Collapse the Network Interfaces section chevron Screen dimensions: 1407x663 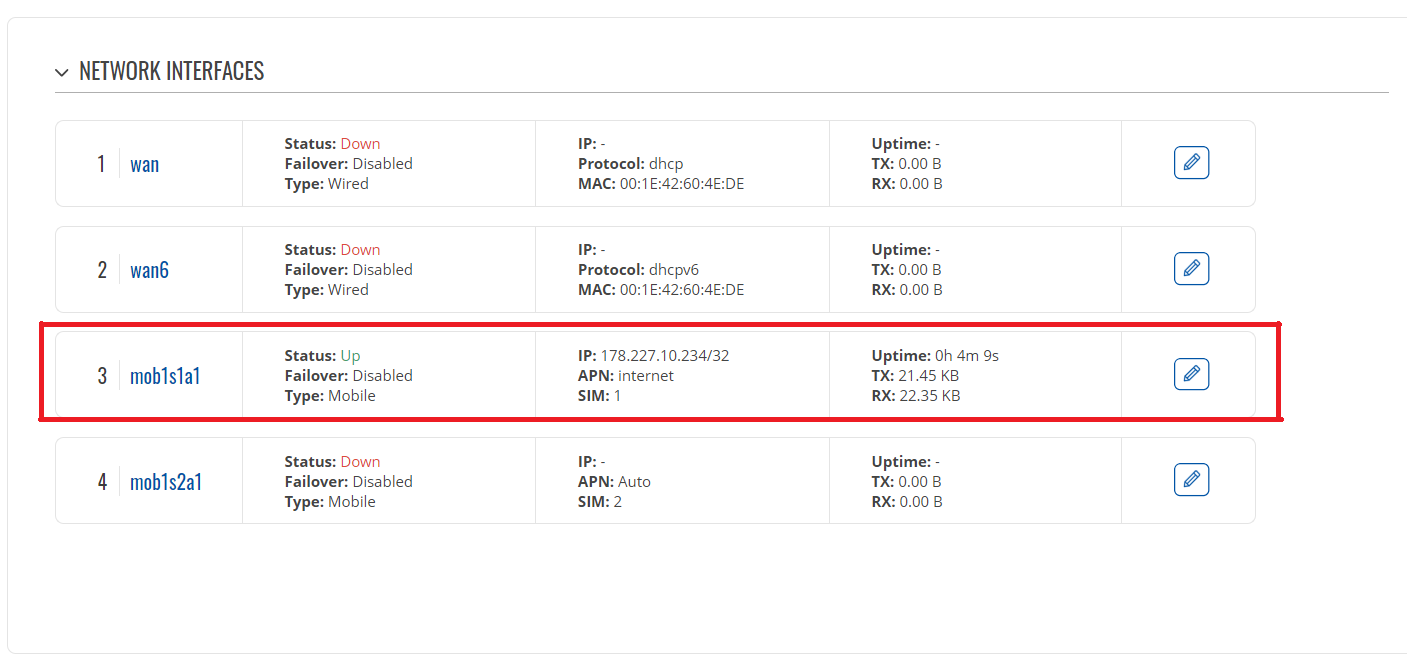[63, 73]
